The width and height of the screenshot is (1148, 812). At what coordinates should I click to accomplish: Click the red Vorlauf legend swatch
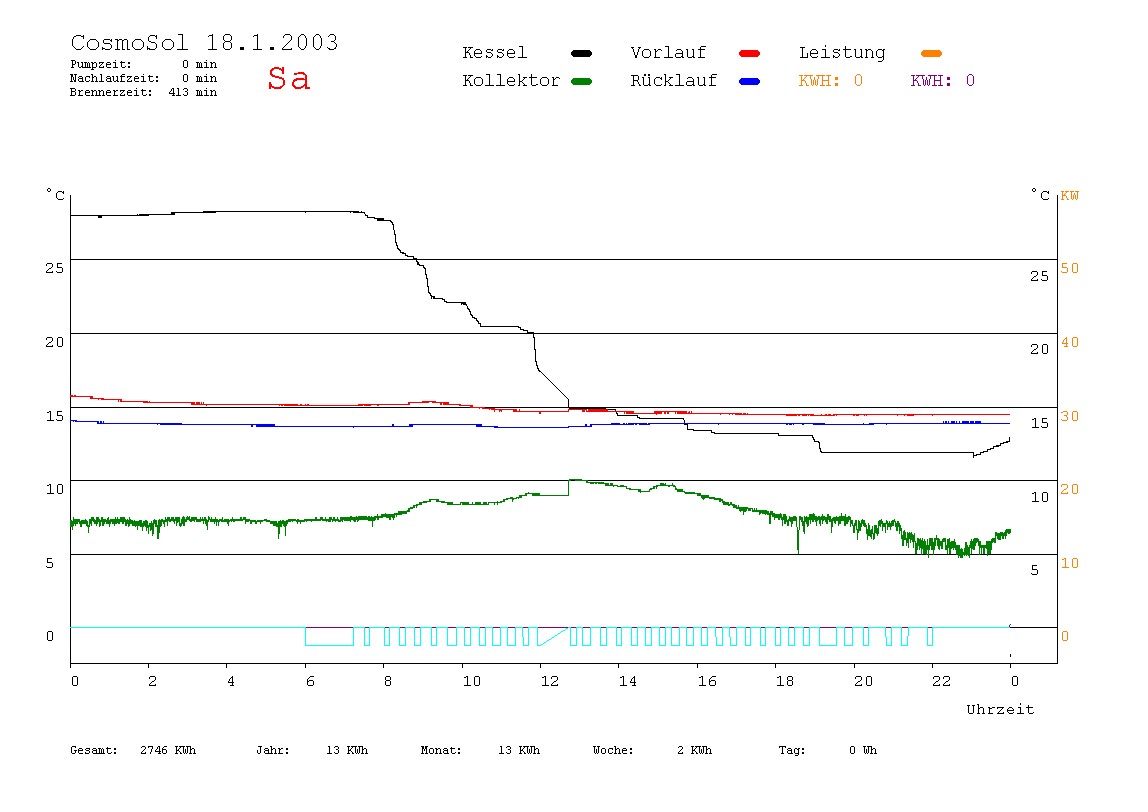[749, 53]
